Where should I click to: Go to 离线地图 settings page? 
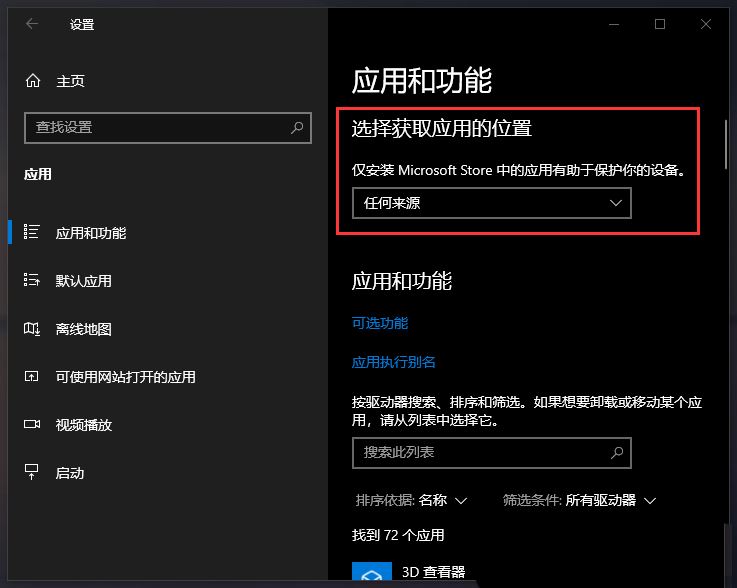click(x=83, y=329)
